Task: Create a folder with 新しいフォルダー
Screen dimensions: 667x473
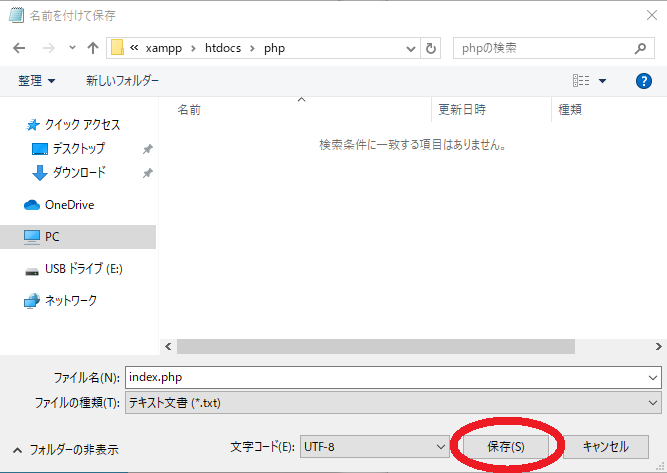Action: tap(123, 80)
